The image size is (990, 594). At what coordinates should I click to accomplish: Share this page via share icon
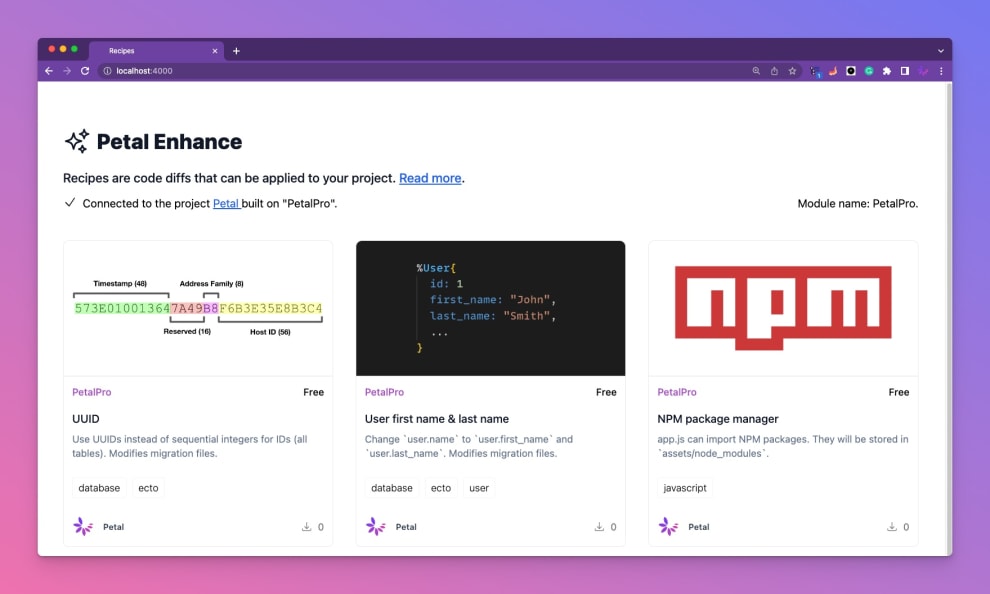coord(774,71)
